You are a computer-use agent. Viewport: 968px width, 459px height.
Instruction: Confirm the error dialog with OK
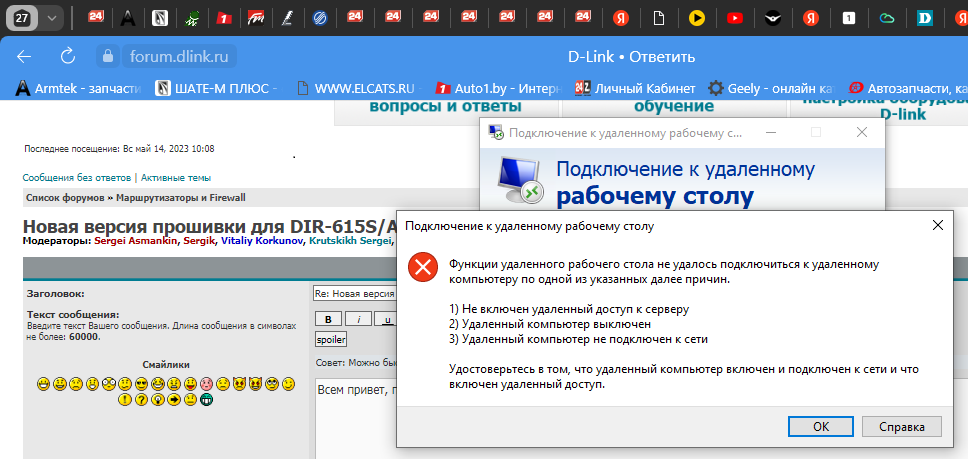tap(821, 427)
